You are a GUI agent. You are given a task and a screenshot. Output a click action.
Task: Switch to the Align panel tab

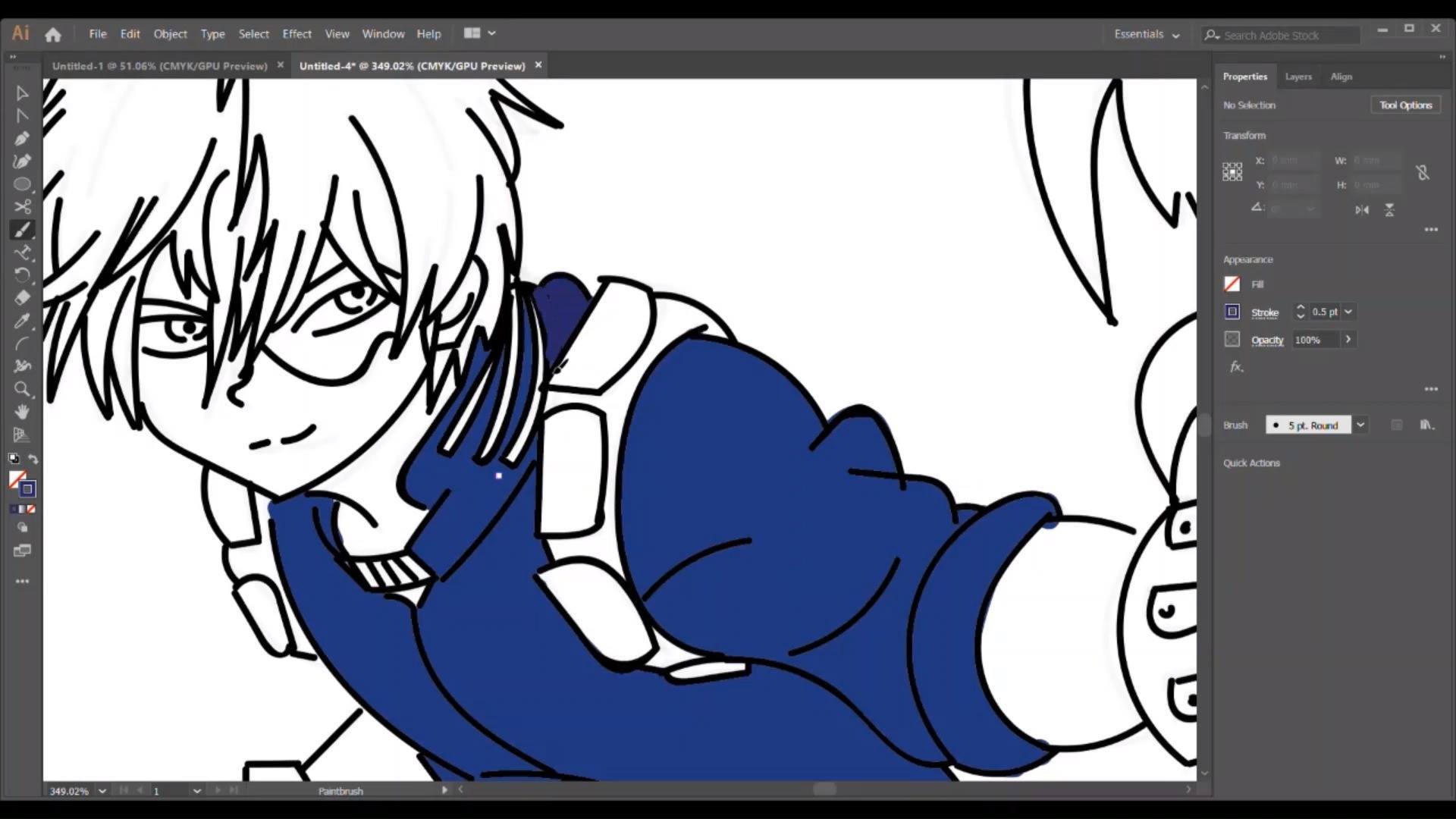pos(1341,77)
